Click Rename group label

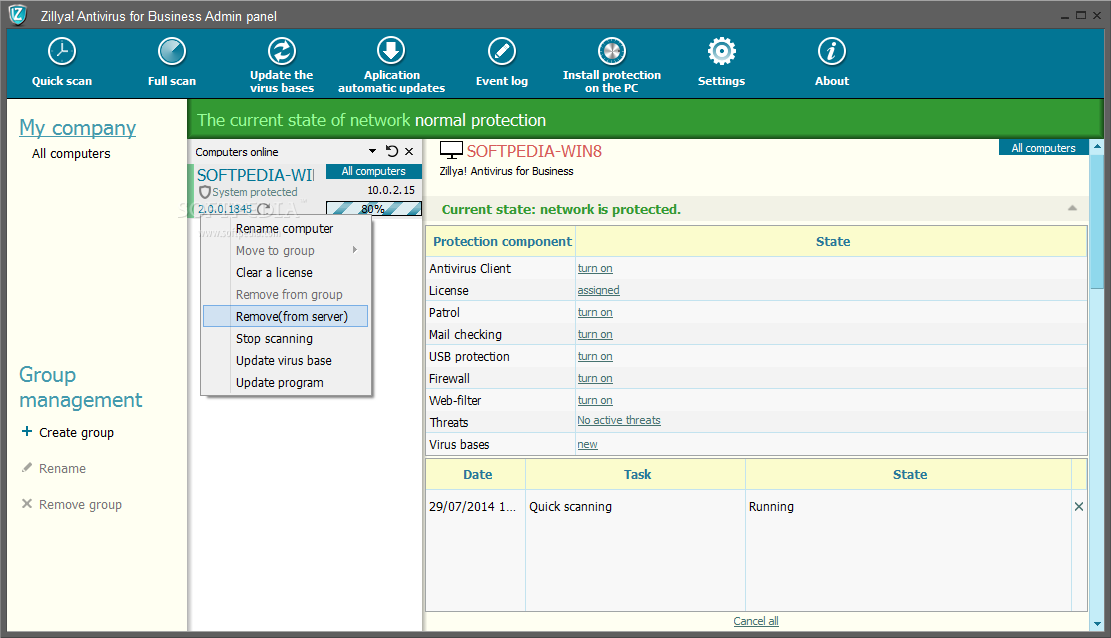click(x=62, y=469)
